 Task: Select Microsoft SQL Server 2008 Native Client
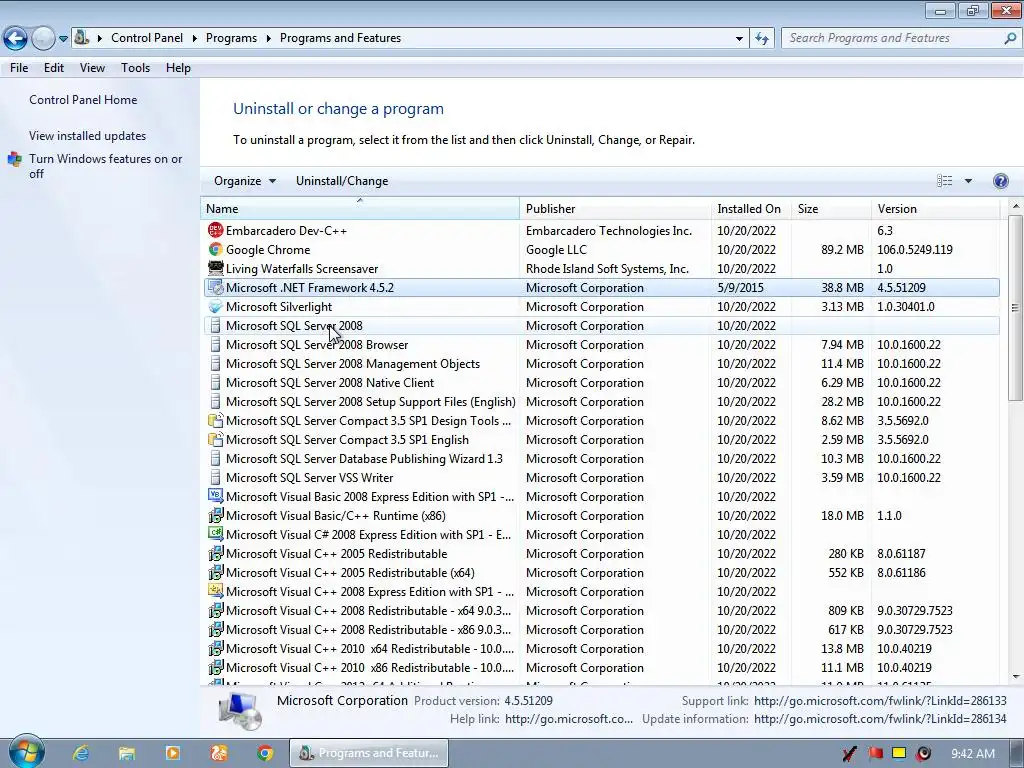[x=601, y=382]
